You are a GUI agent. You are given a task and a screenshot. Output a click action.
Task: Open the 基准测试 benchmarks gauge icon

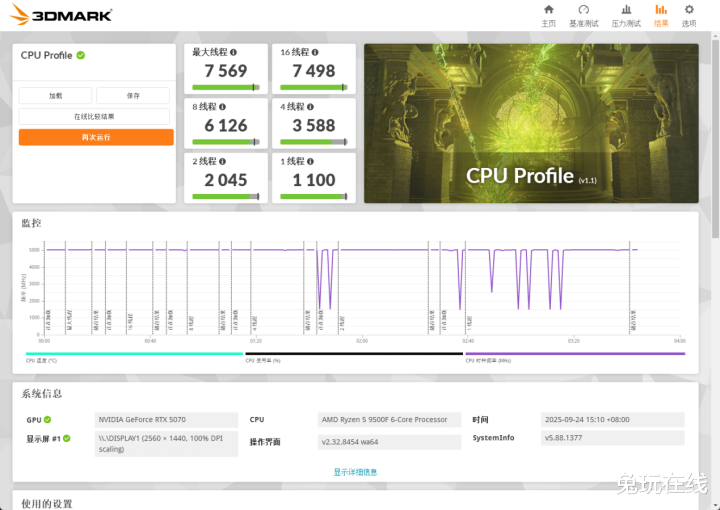584,10
